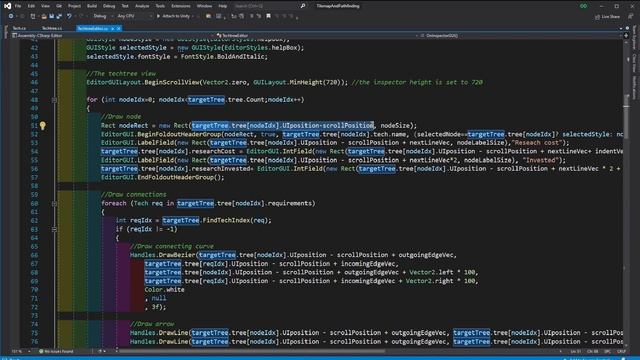The height and width of the screenshot is (360, 640).
Task: Open the Project menu
Action: (74, 6)
